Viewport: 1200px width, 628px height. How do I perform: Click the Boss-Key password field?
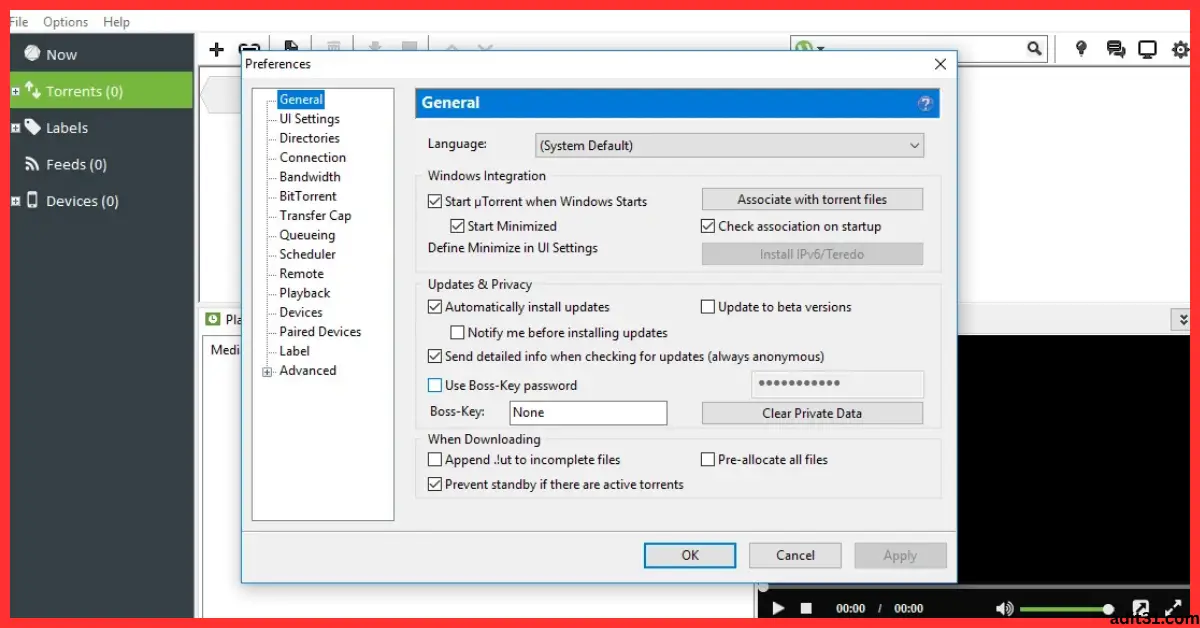[x=837, y=384]
